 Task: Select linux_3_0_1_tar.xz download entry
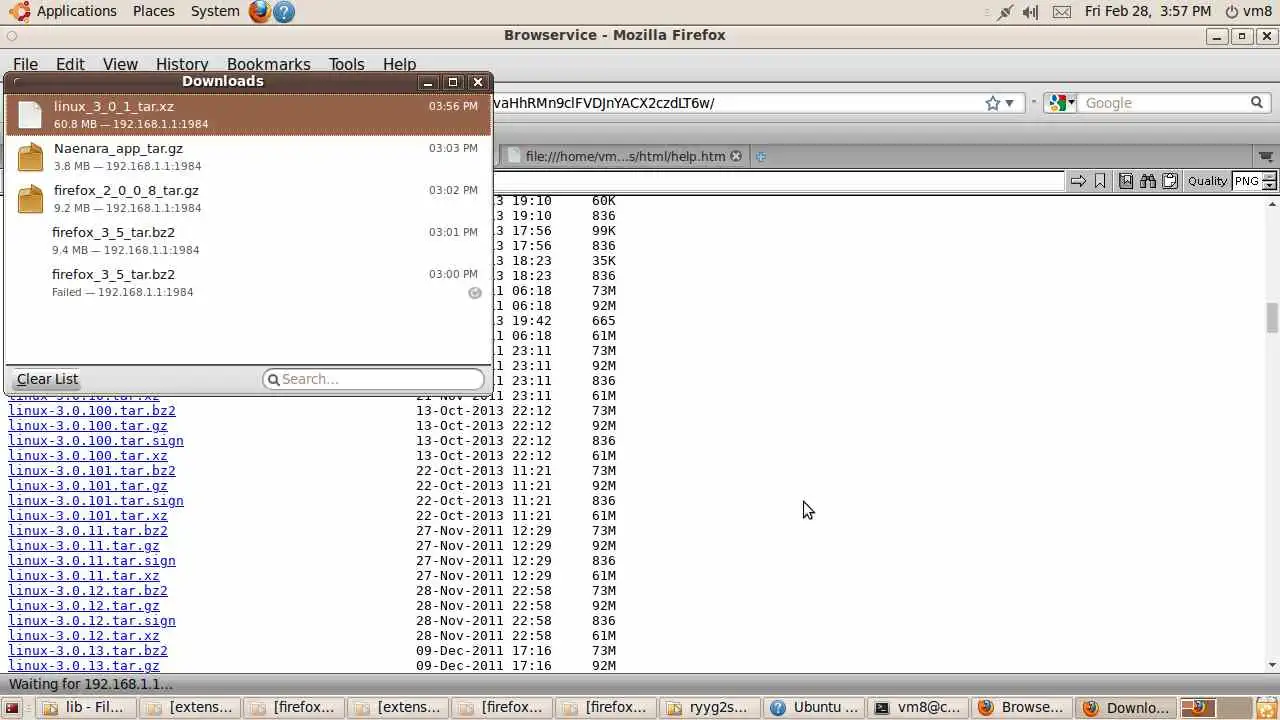click(248, 114)
